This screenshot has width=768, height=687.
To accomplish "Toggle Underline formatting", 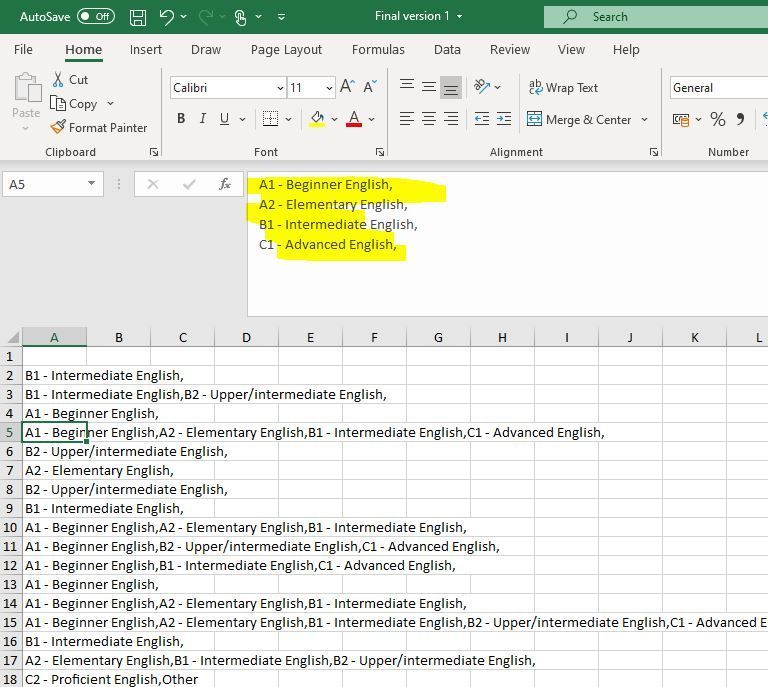I will [224, 118].
